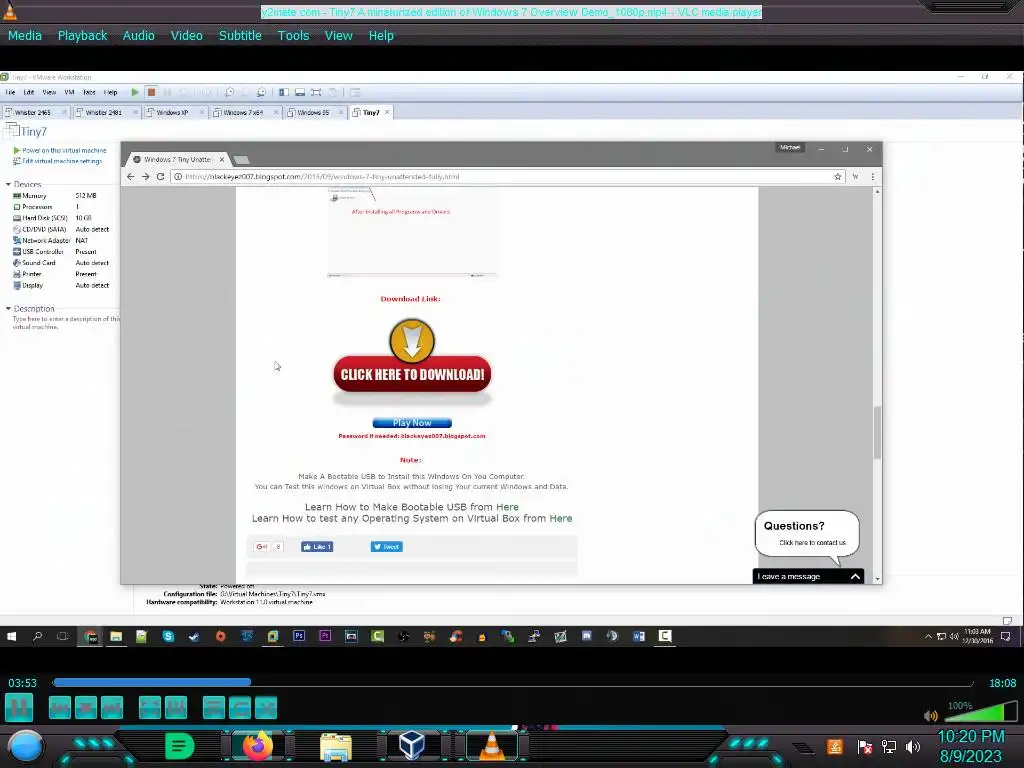
Task: Stop VLC playback with the stop button
Action: pyautogui.click(x=86, y=707)
